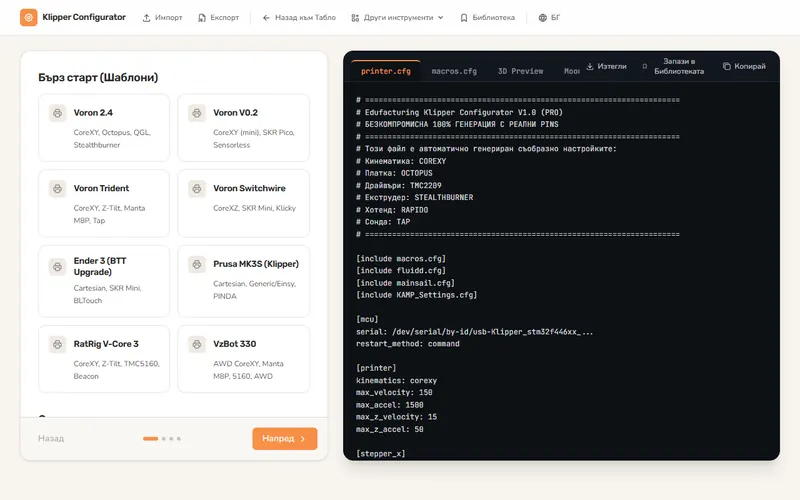Open the БГ language selector
The width and height of the screenshot is (800, 500).
point(549,18)
